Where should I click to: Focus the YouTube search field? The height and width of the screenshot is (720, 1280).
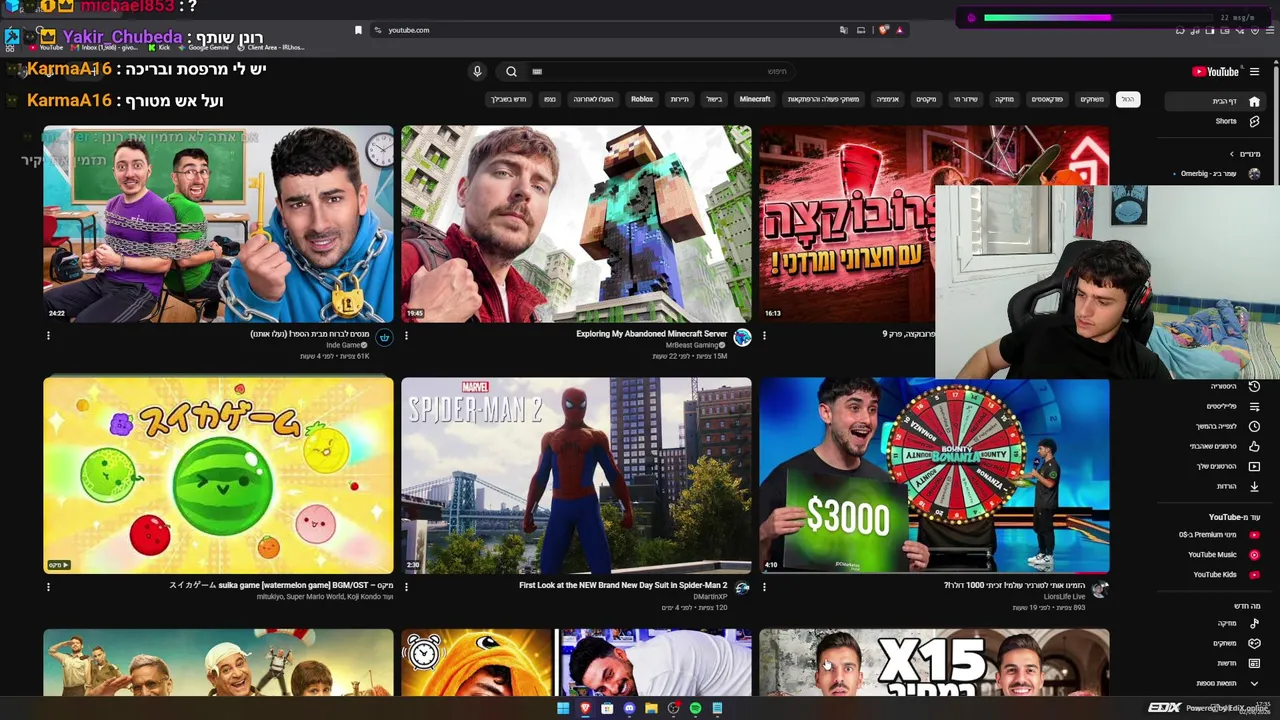(660, 72)
